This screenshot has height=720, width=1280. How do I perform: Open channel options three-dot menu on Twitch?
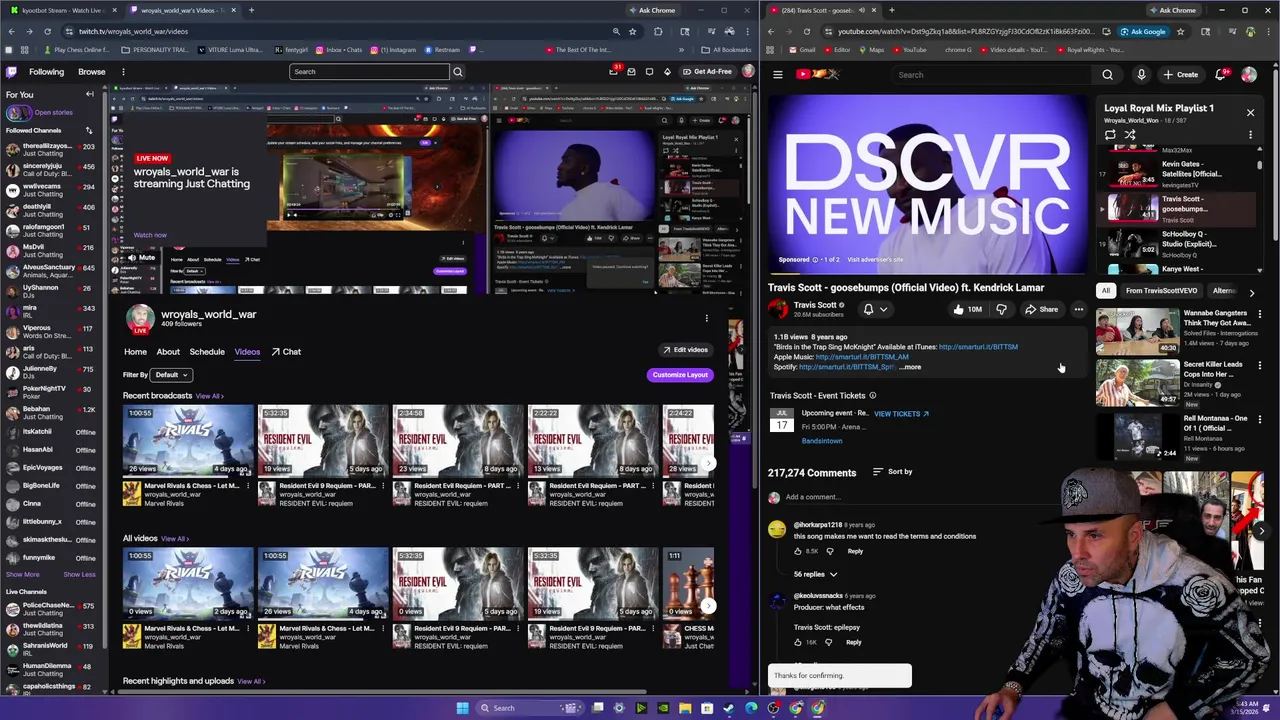pos(706,318)
